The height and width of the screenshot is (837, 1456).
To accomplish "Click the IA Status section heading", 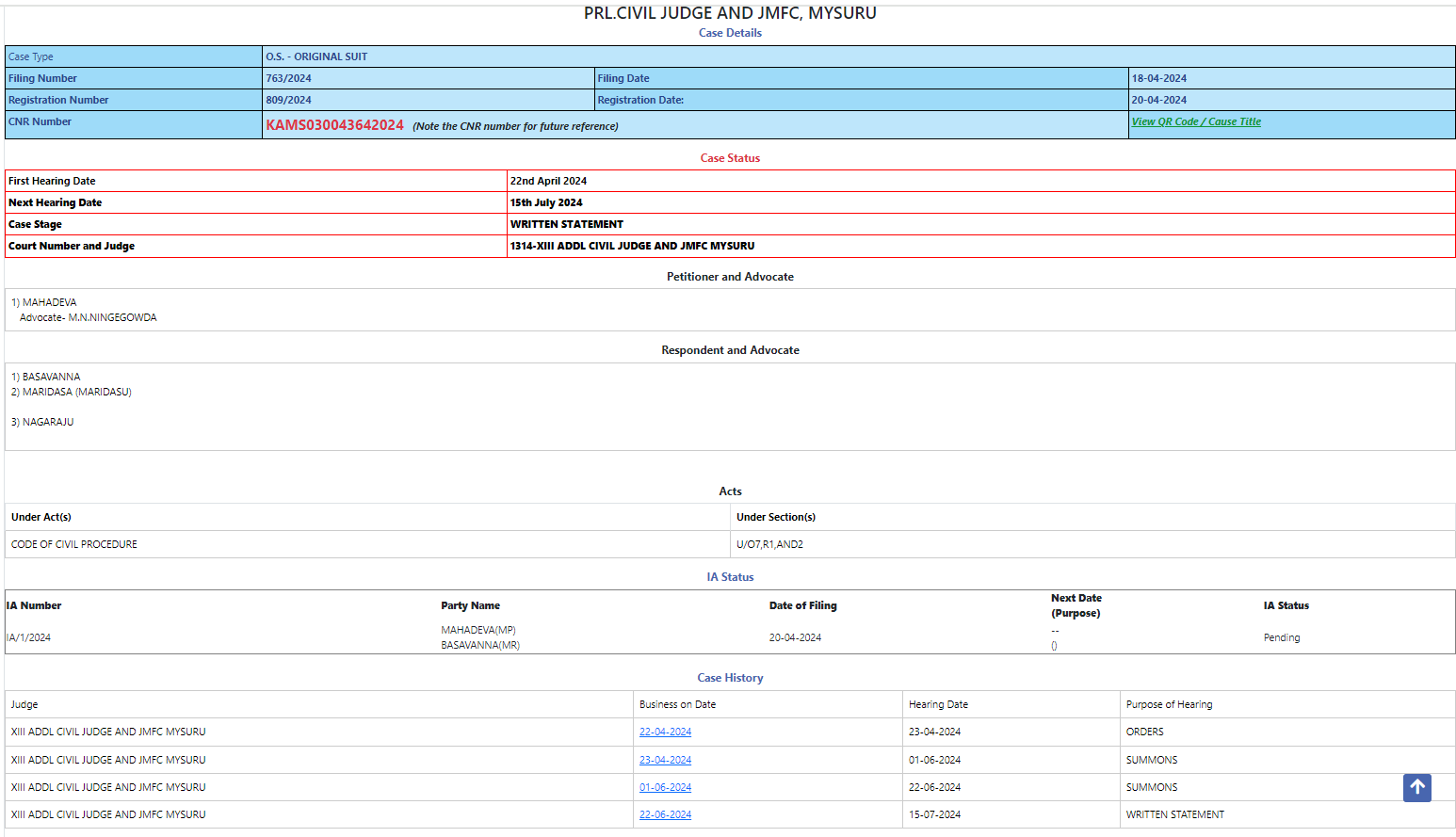I will (730, 577).
